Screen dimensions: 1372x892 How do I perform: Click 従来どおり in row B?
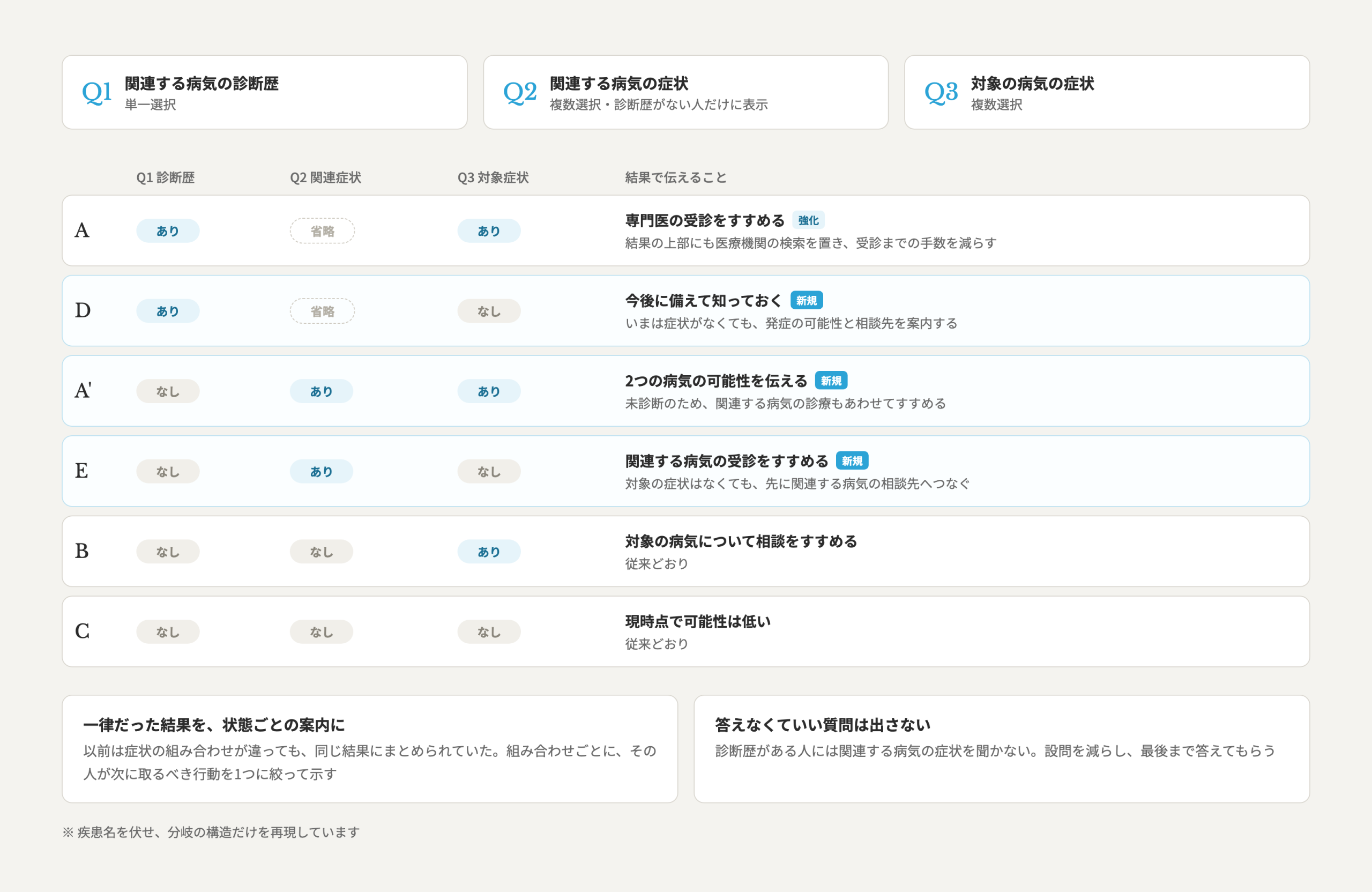point(657,563)
